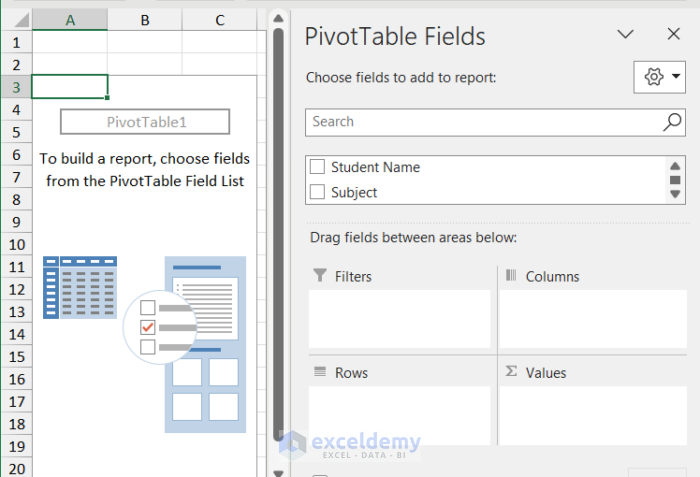The image size is (700, 477).
Task: Select column A header
Action: 70,20
